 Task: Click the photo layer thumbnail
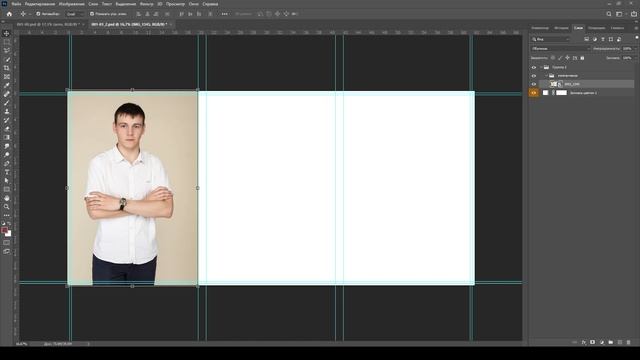tap(554, 84)
